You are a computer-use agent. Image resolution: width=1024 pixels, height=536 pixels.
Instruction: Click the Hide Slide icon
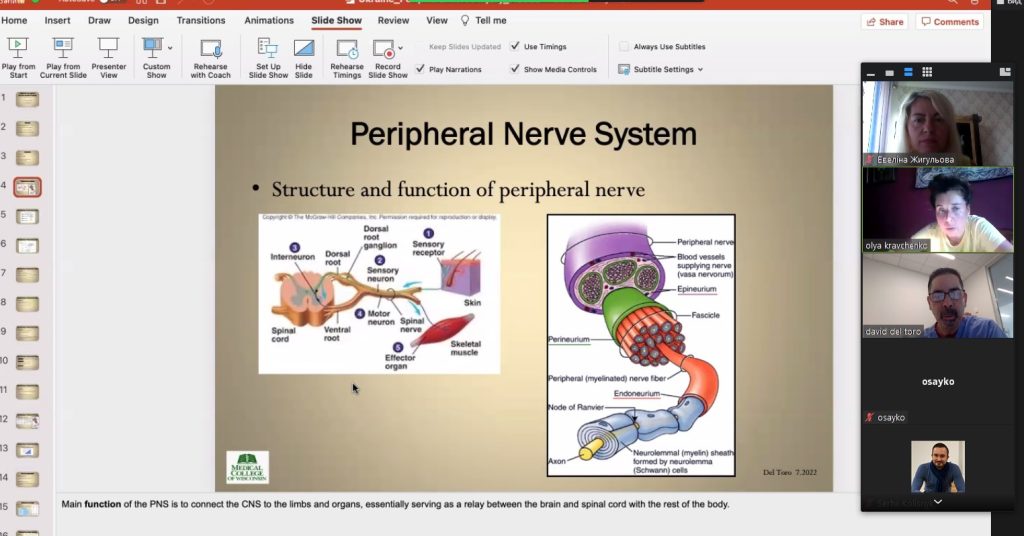[304, 47]
